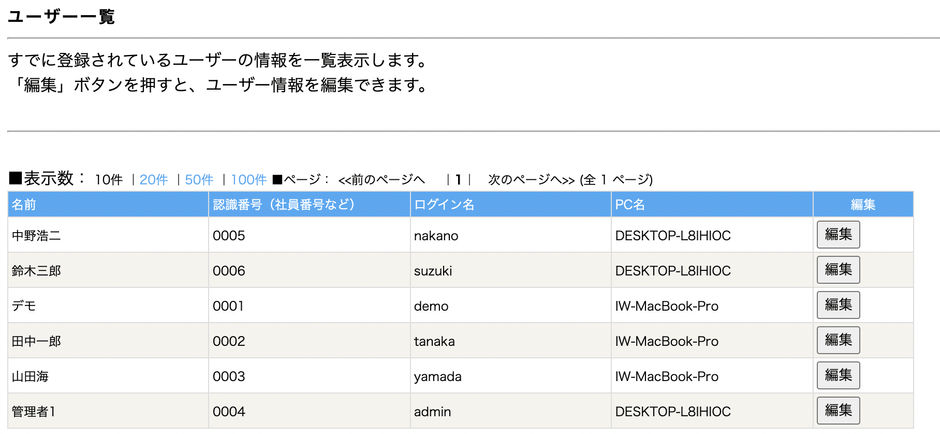The height and width of the screenshot is (434, 940).
Task: Click the 名前 column header
Action: click(24, 205)
